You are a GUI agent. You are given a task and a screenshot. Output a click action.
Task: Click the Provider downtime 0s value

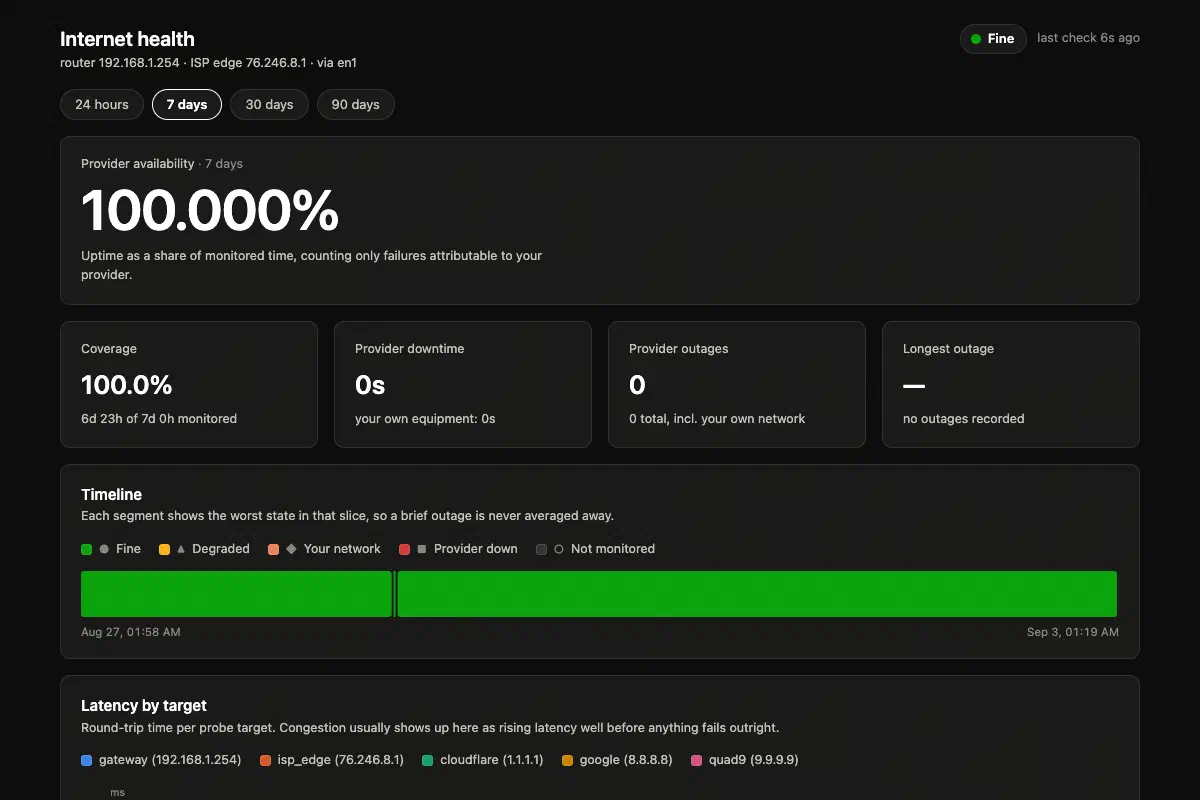(370, 384)
